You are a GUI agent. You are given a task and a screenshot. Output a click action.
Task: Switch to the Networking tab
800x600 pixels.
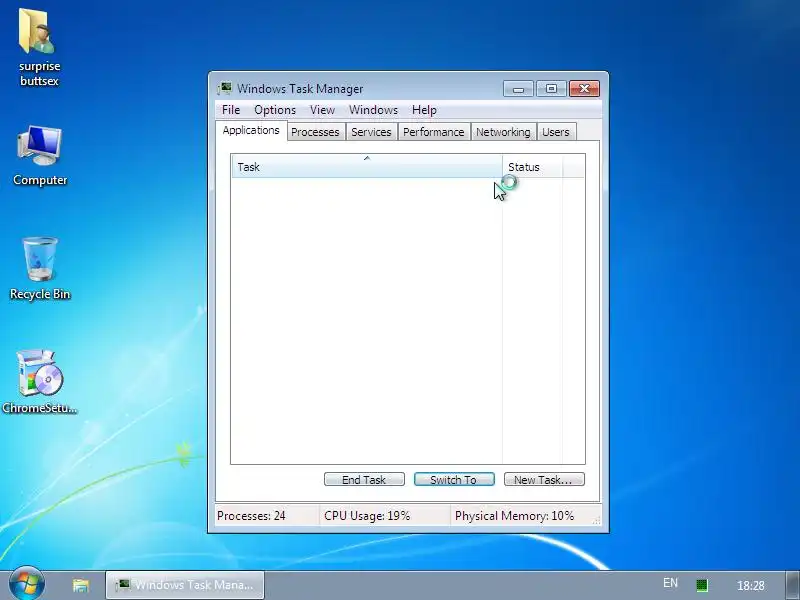(503, 132)
